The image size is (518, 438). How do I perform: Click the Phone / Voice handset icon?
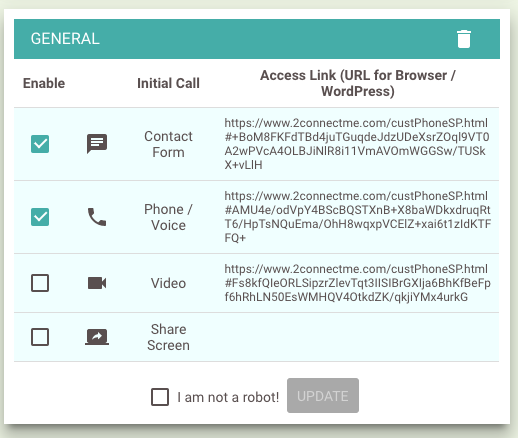[x=97, y=217]
